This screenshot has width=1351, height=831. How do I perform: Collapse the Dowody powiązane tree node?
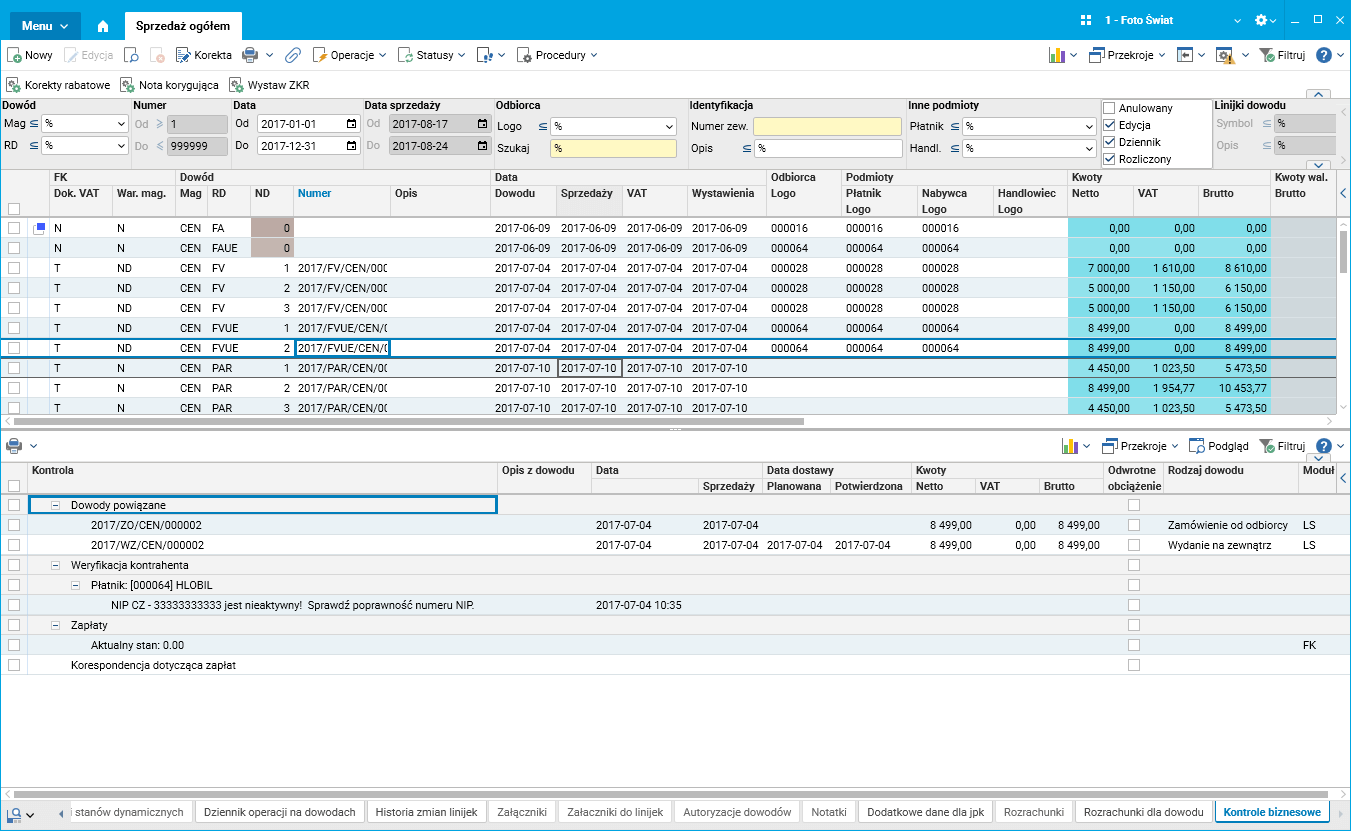(56, 506)
